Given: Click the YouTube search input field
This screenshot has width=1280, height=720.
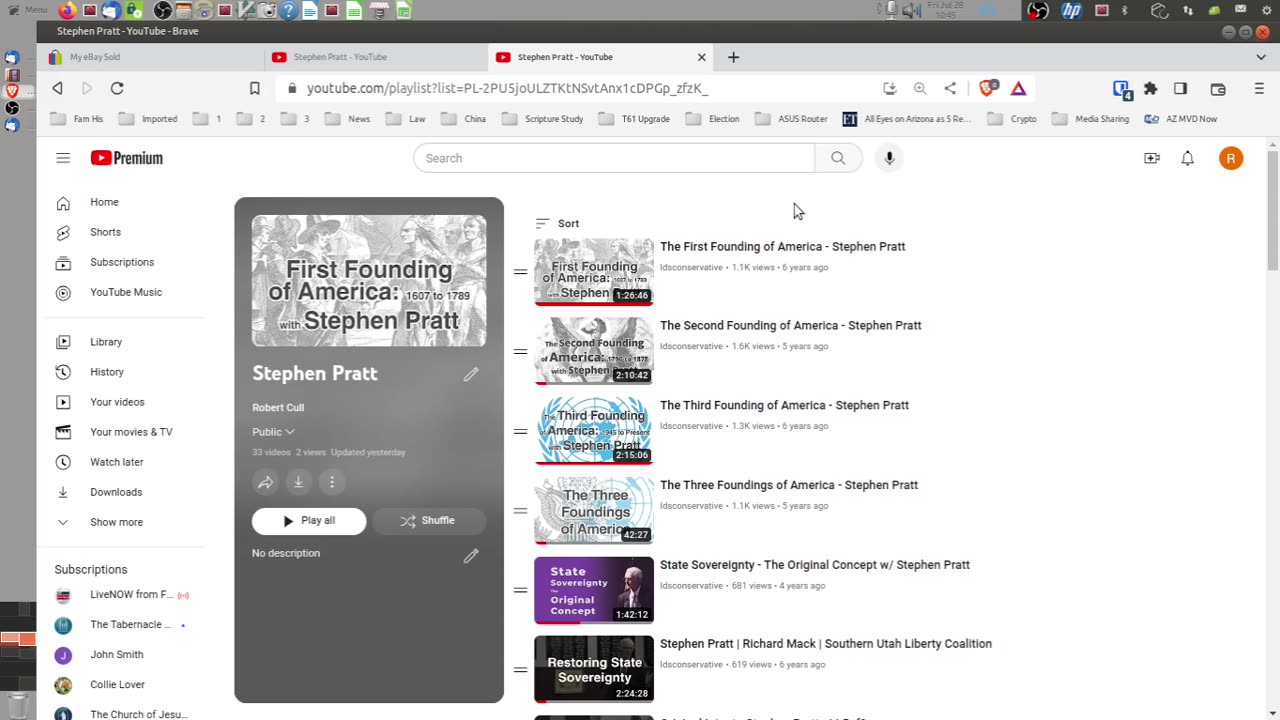Looking at the screenshot, I should pos(614,158).
